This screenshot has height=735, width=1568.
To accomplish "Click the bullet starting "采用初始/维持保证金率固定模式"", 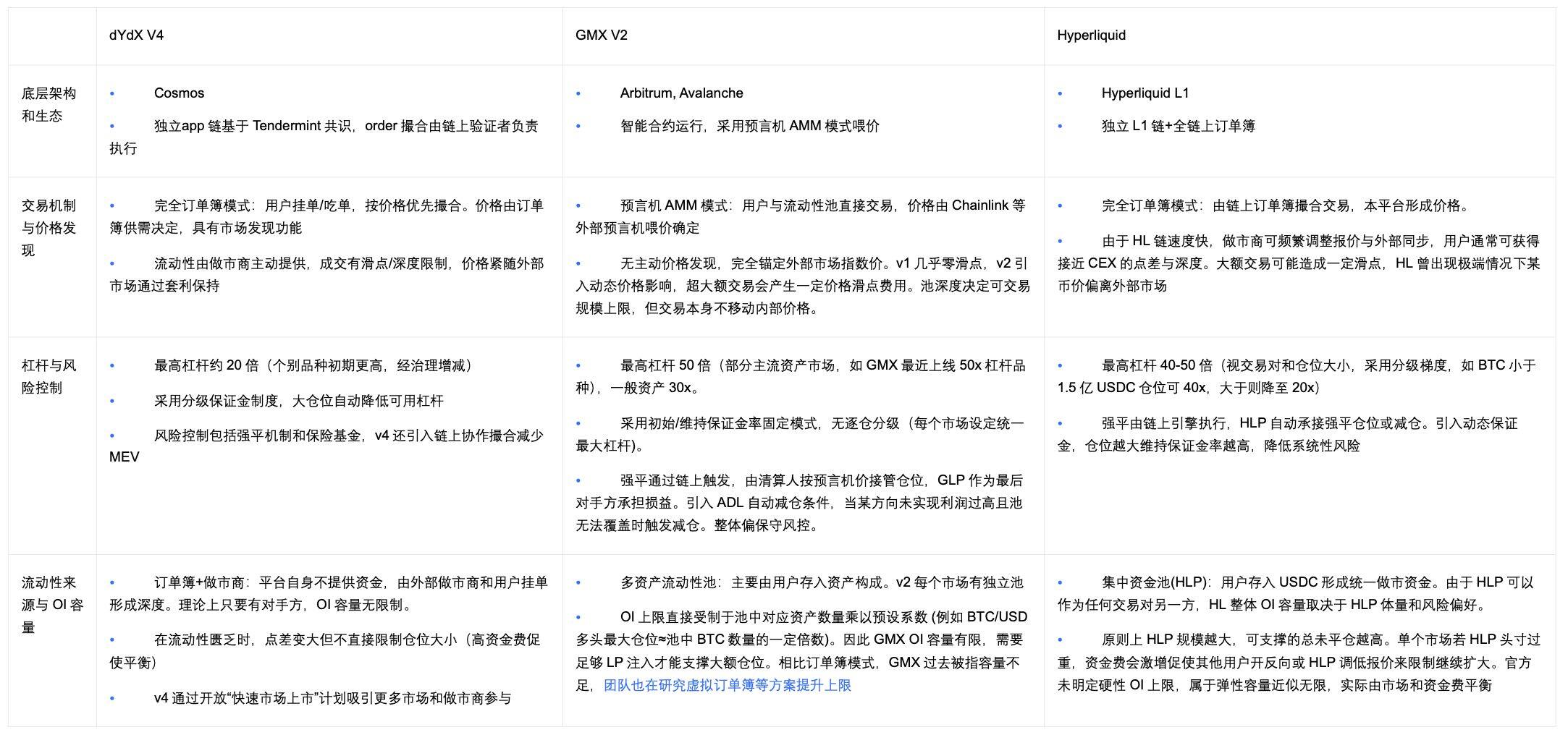I will click(x=800, y=434).
